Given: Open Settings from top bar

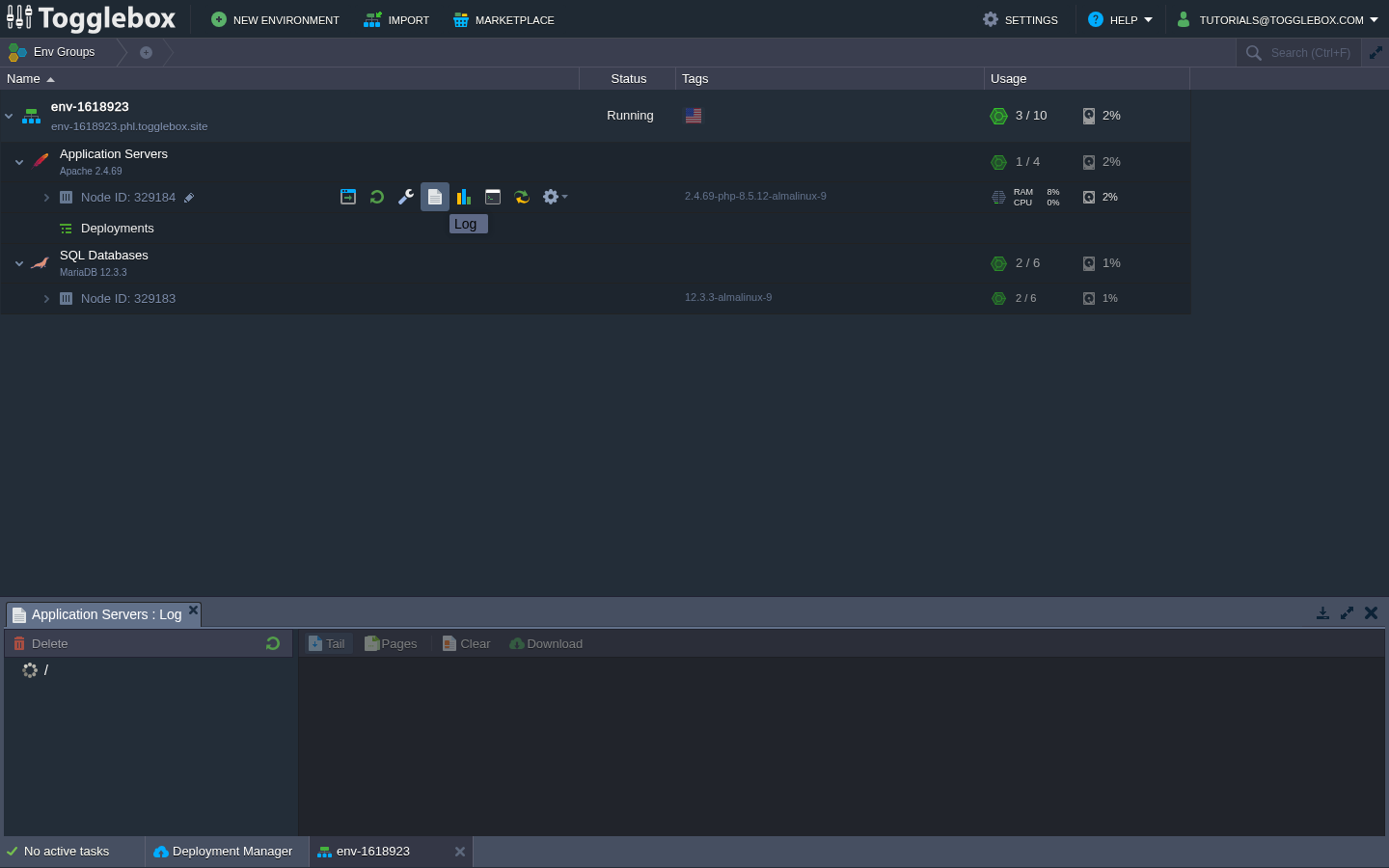Looking at the screenshot, I should (1021, 19).
